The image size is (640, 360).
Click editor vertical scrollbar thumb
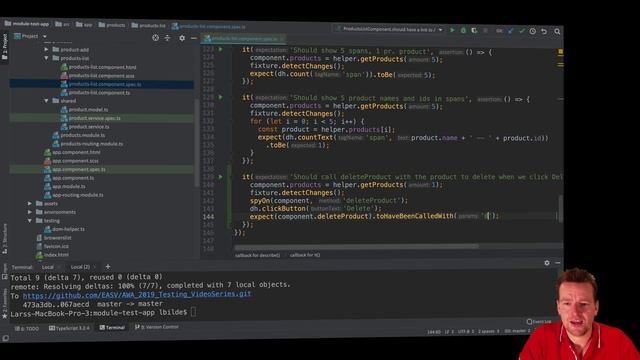[x=561, y=209]
